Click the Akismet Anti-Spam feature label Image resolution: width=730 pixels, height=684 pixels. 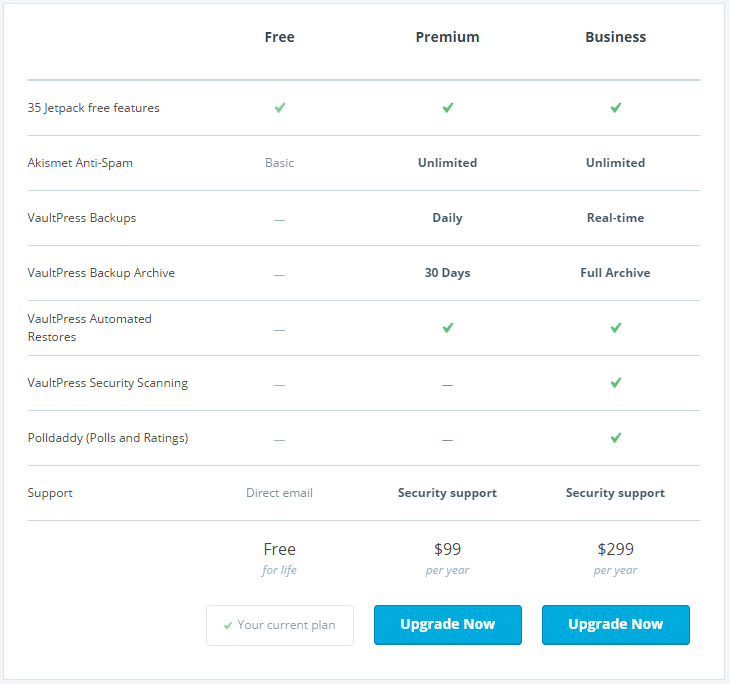tap(80, 163)
